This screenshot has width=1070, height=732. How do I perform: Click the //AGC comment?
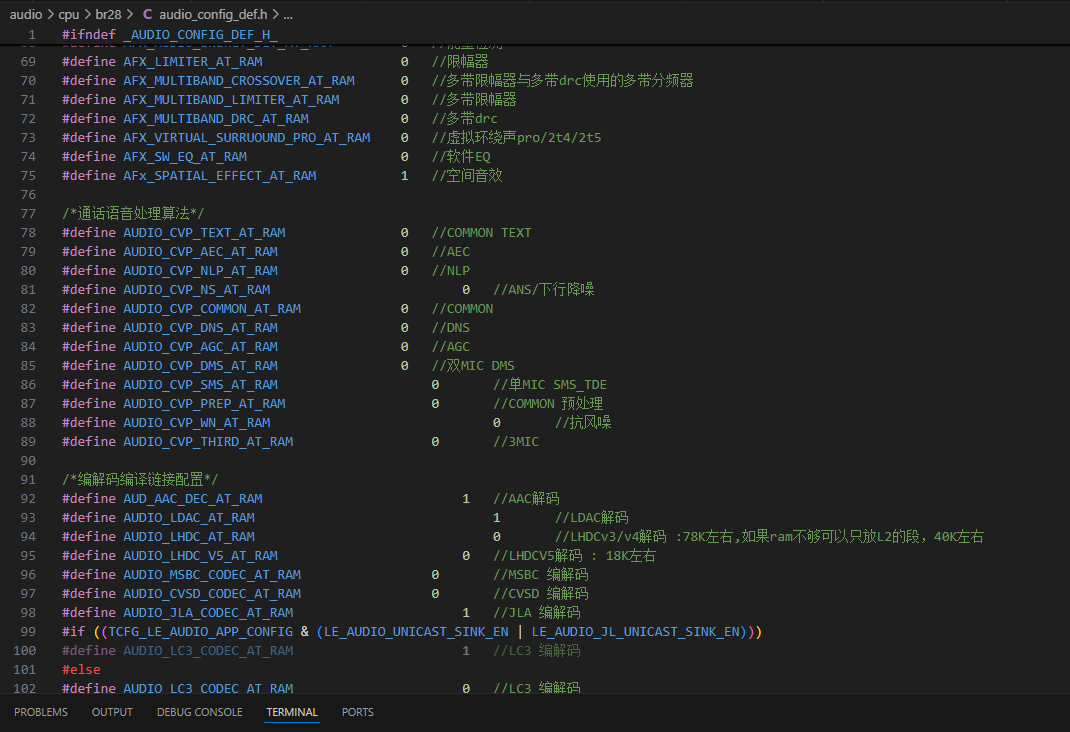pyautogui.click(x=450, y=347)
